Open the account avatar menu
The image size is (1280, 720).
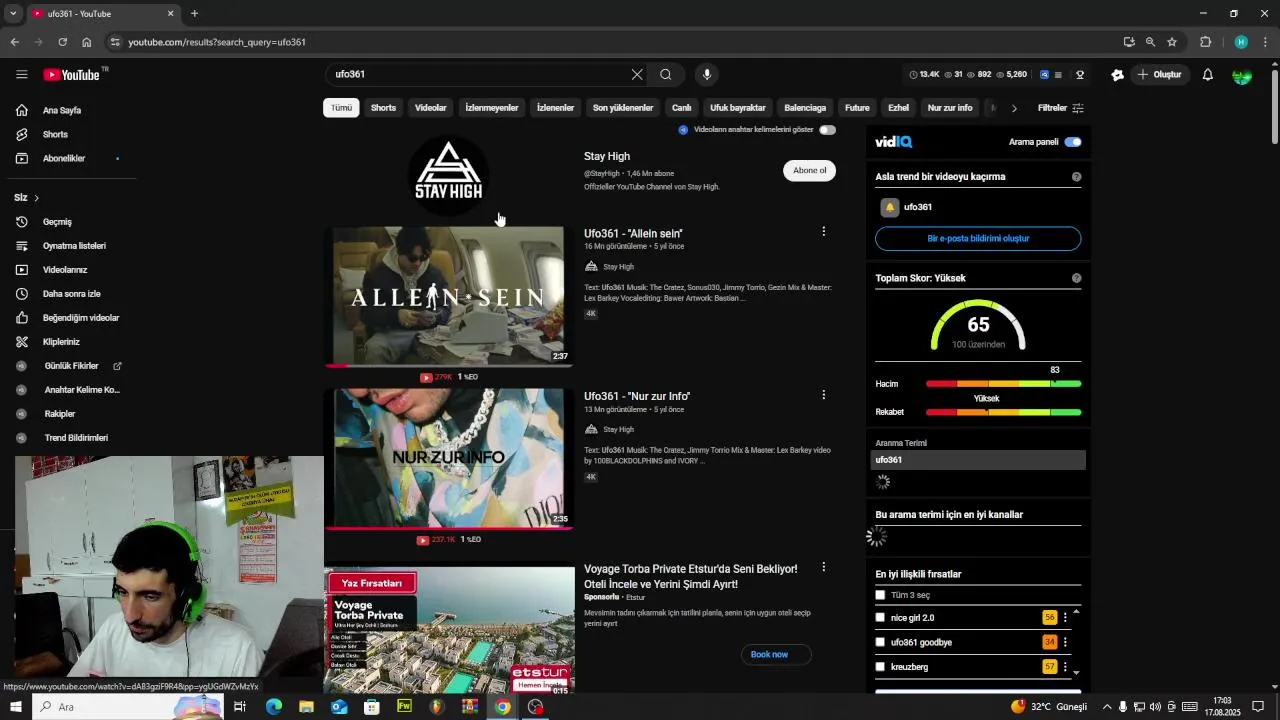[1242, 75]
